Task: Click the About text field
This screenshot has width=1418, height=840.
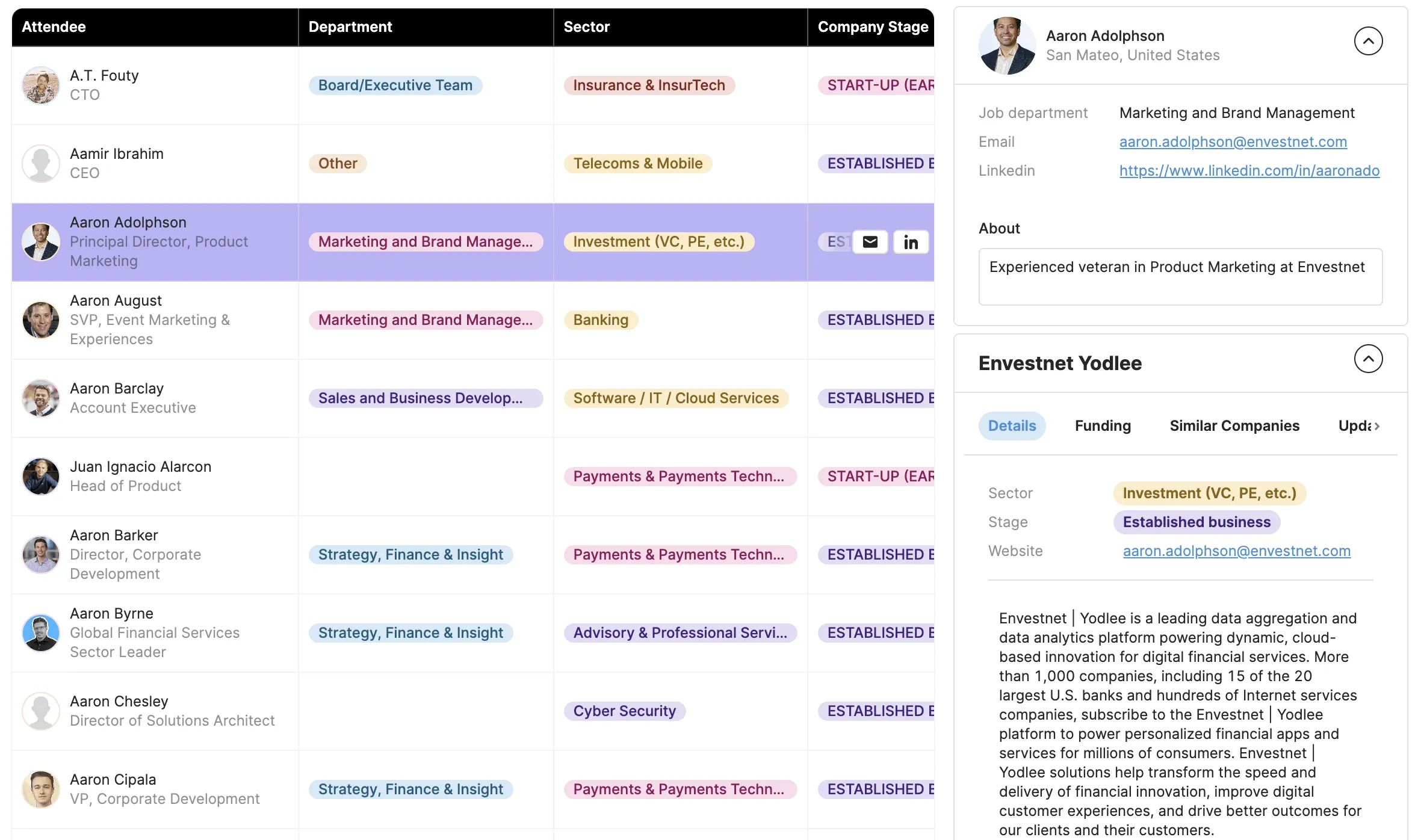Action: click(x=1180, y=277)
